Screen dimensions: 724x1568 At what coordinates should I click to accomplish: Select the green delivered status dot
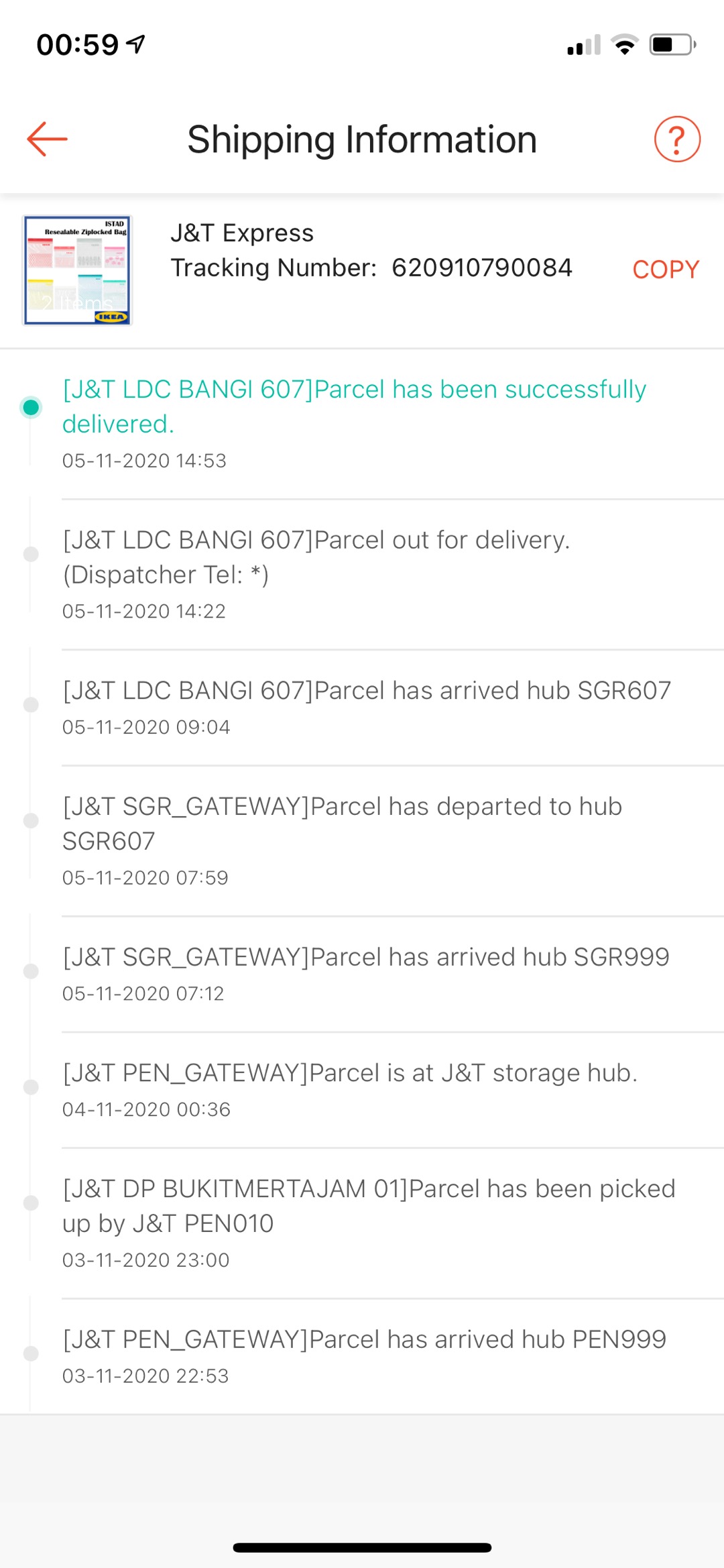tap(31, 407)
